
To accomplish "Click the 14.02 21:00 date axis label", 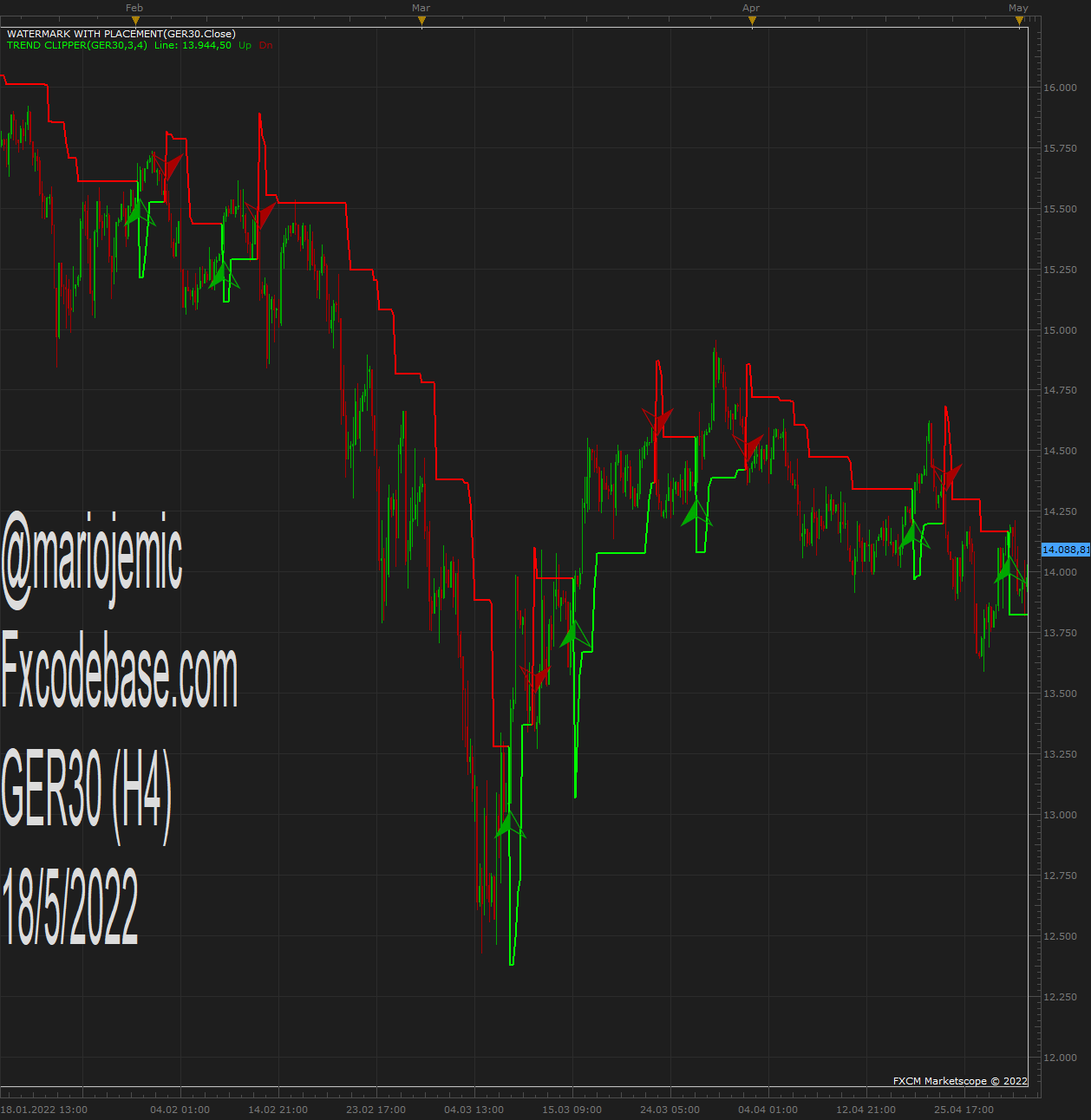I will pyautogui.click(x=278, y=1110).
